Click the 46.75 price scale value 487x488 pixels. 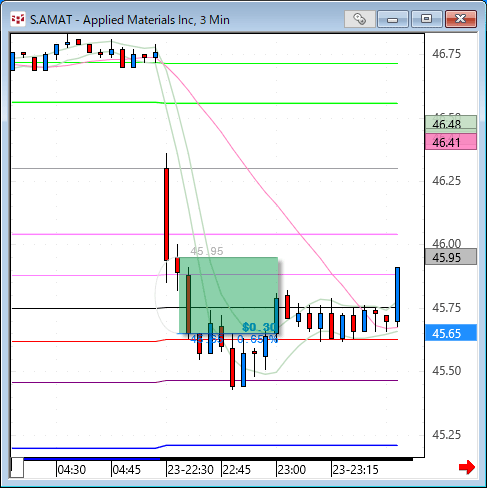click(446, 54)
